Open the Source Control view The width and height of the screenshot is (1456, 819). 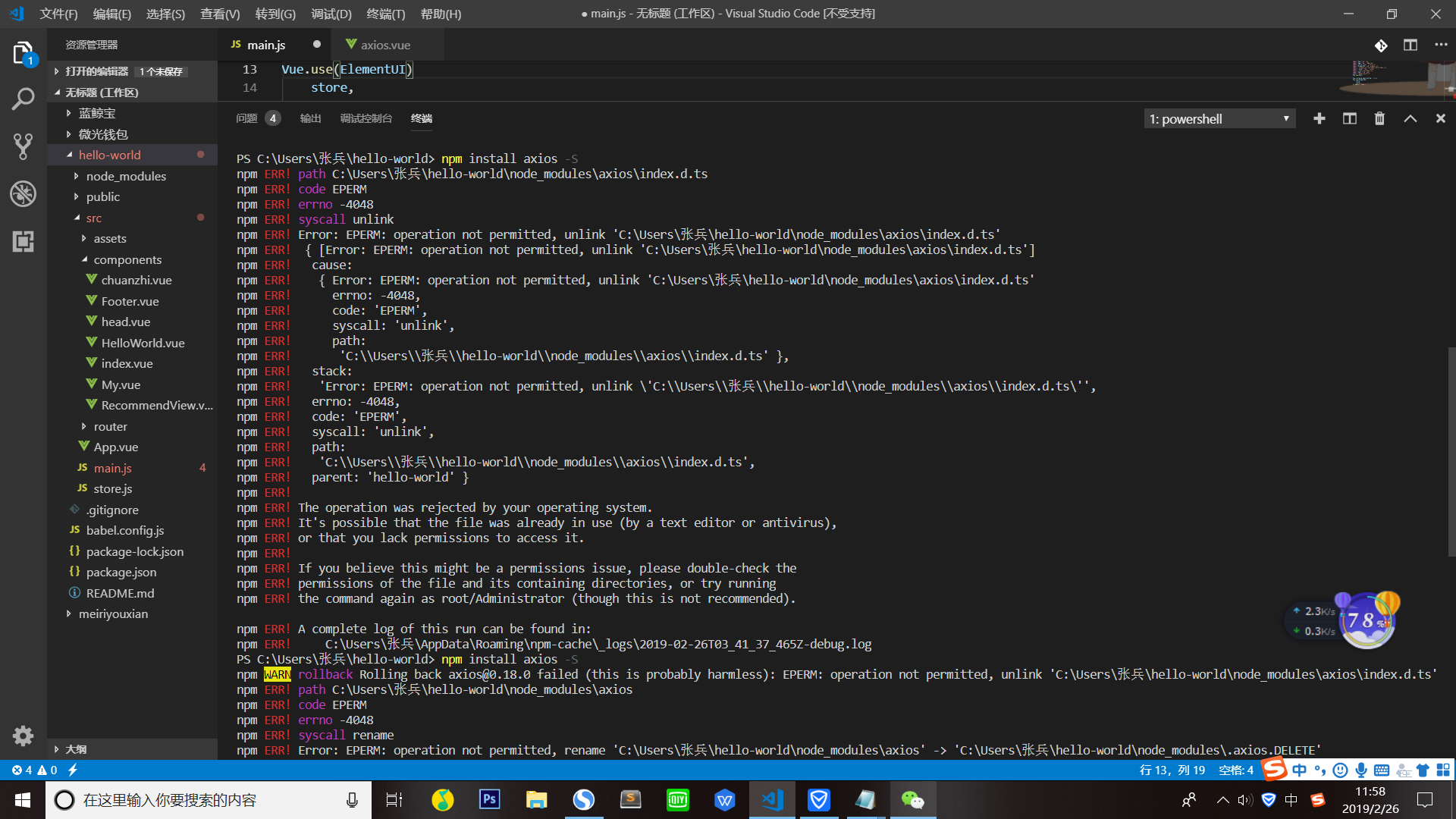[23, 146]
